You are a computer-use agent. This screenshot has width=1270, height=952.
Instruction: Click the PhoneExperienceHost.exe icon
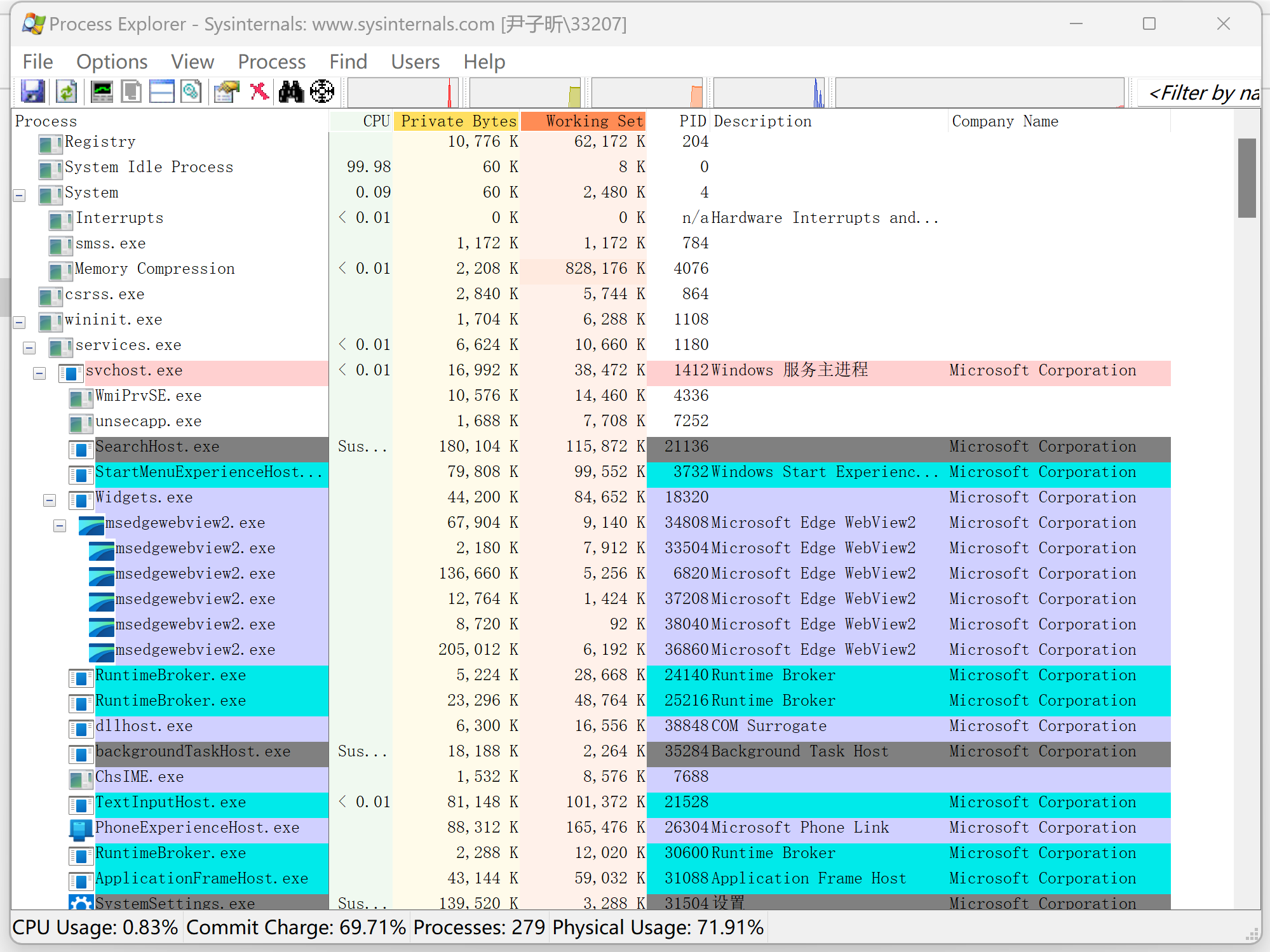point(81,829)
